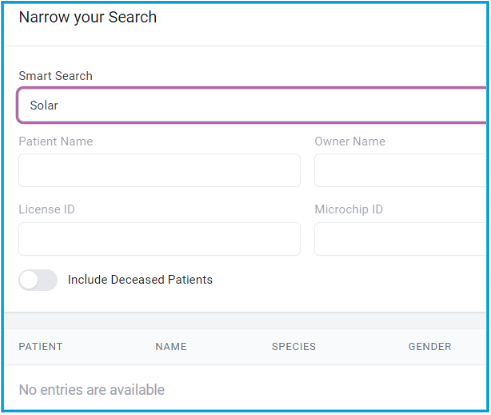The image size is (491, 415).
Task: Click the Narrow your Search heading
Action: click(x=88, y=17)
